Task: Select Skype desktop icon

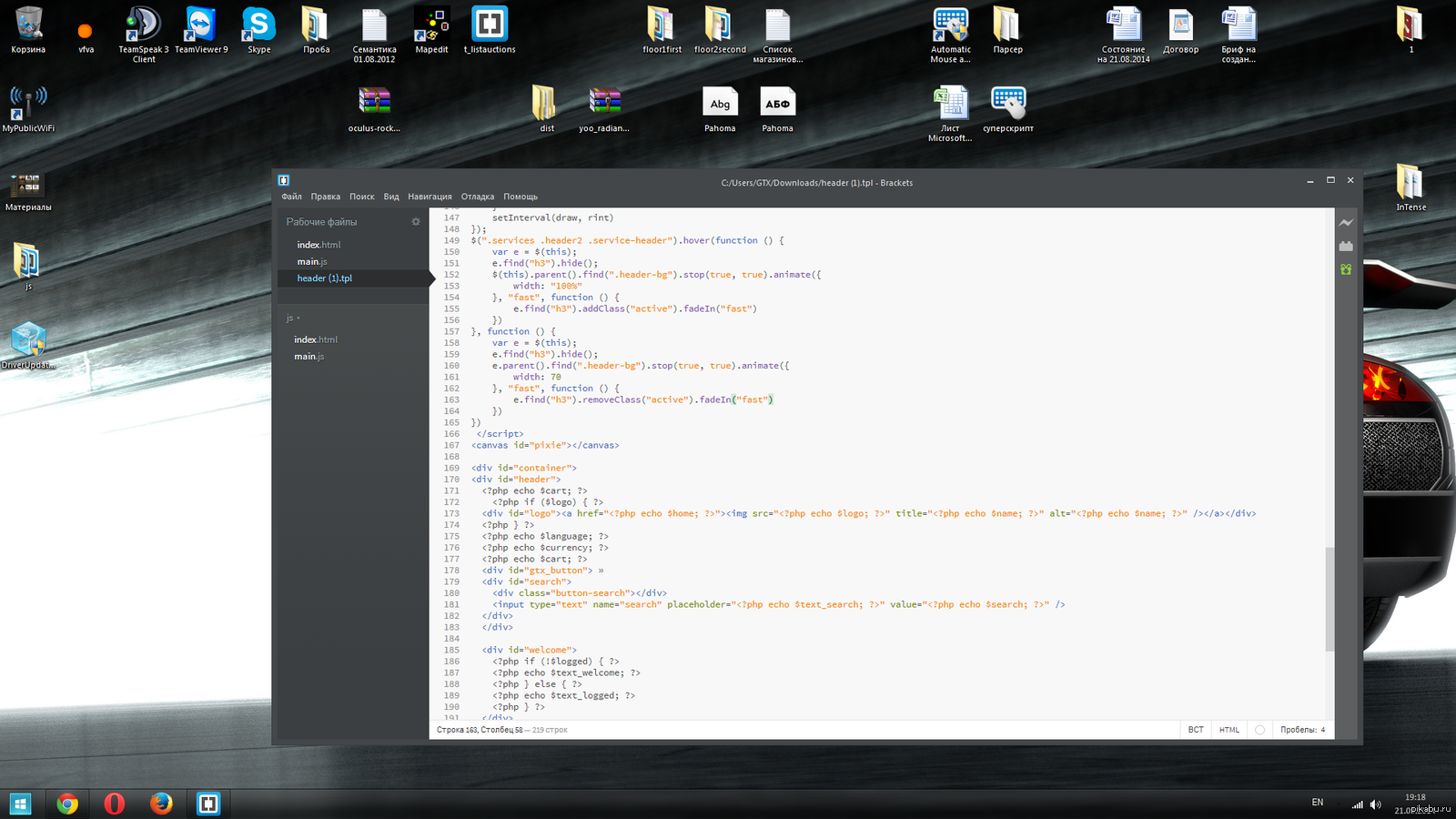Action: pos(258,30)
